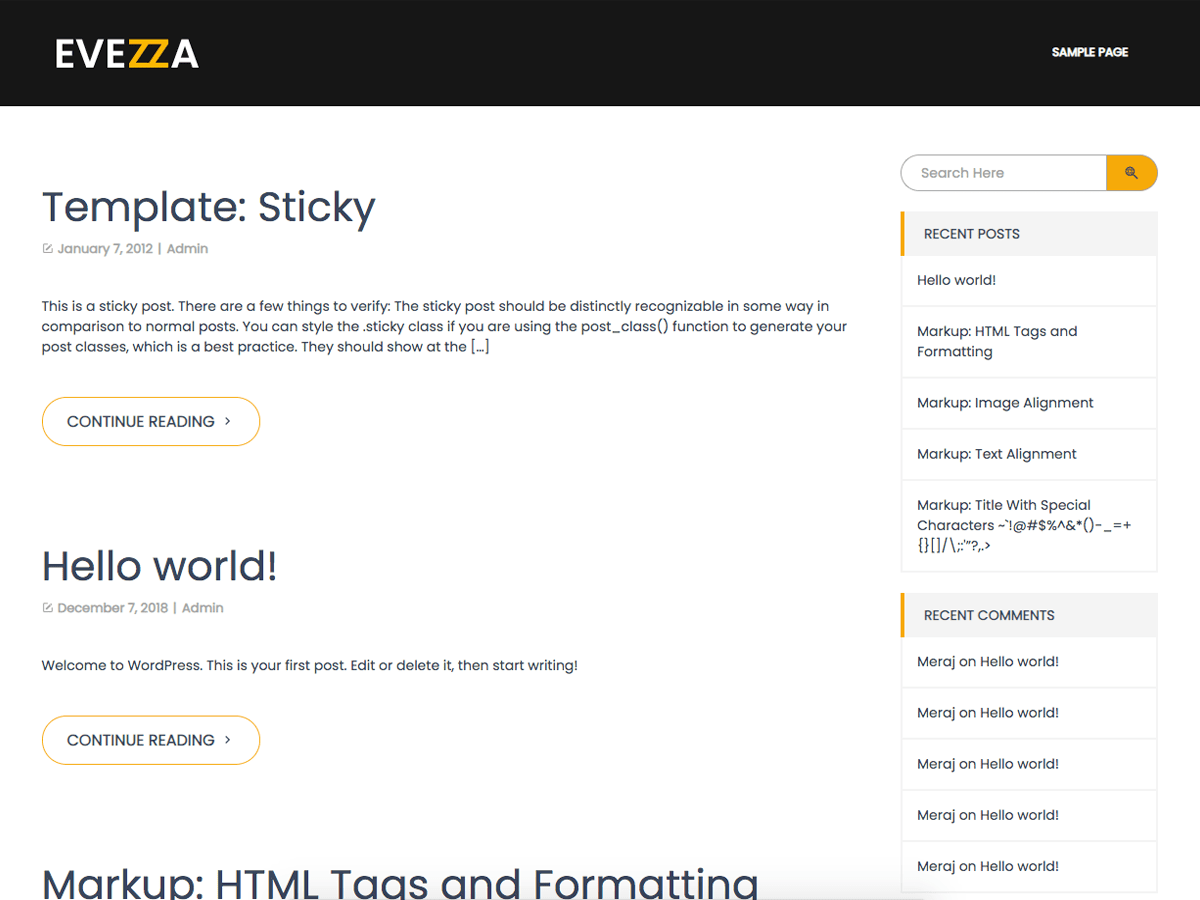Open Markup: Text Alignment from Recent Posts
The image size is (1200, 900).
[997, 453]
